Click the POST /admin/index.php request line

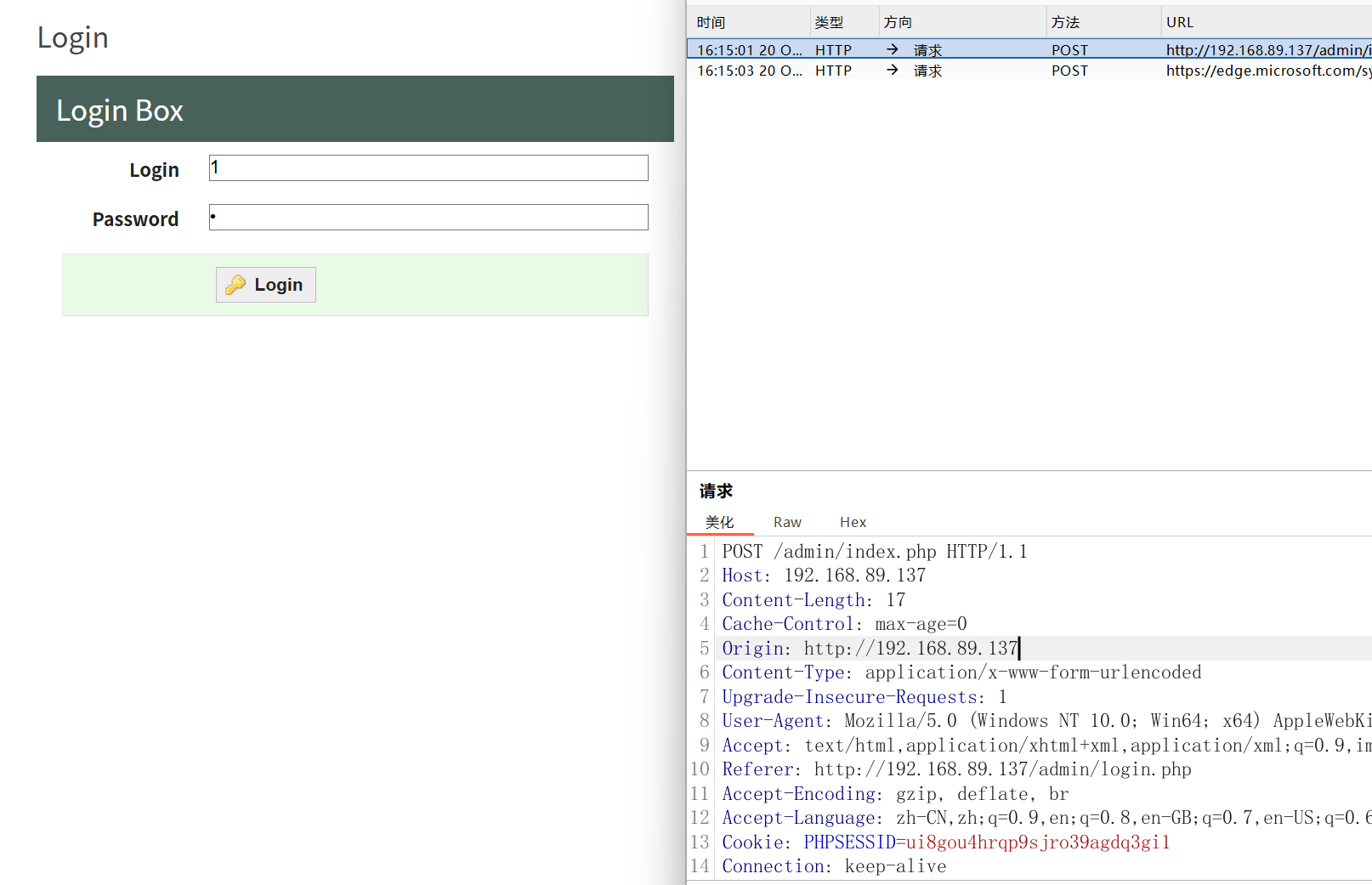click(x=875, y=552)
